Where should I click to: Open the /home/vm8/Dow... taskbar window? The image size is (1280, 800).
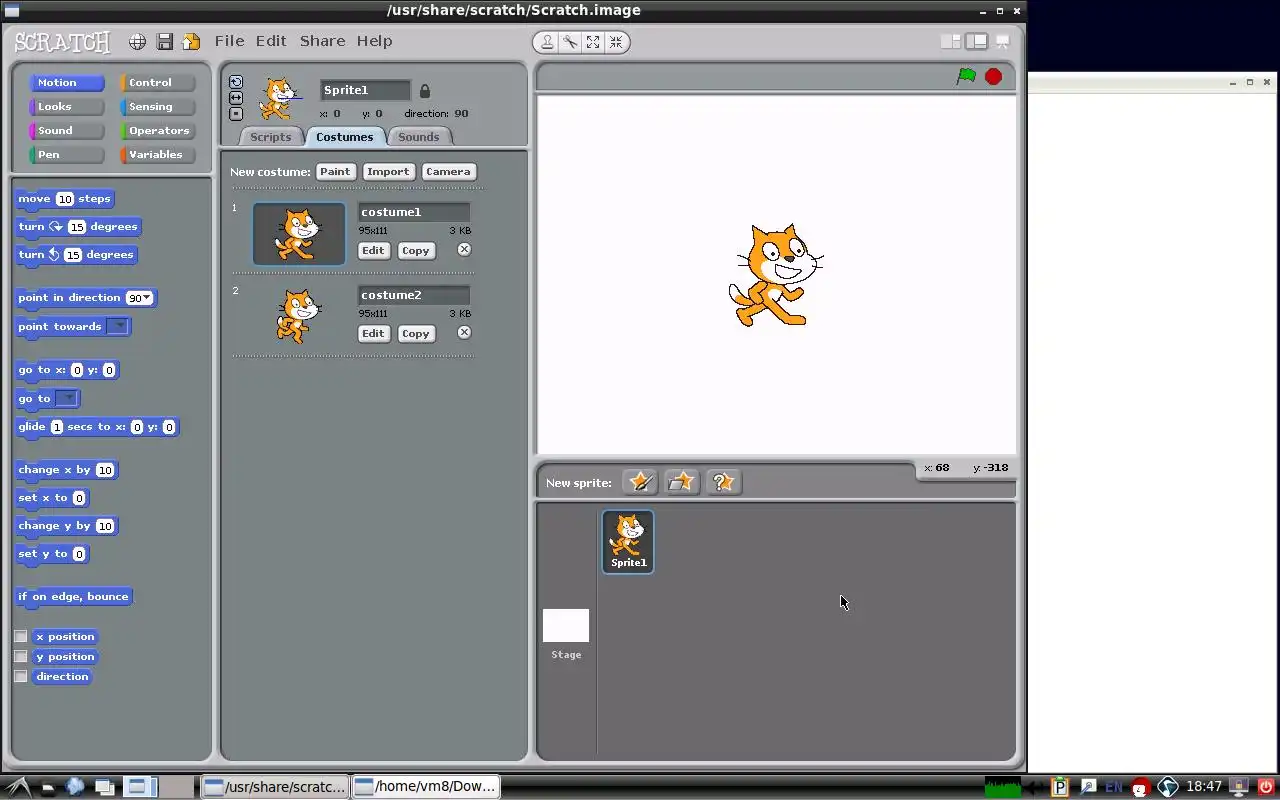click(x=426, y=786)
